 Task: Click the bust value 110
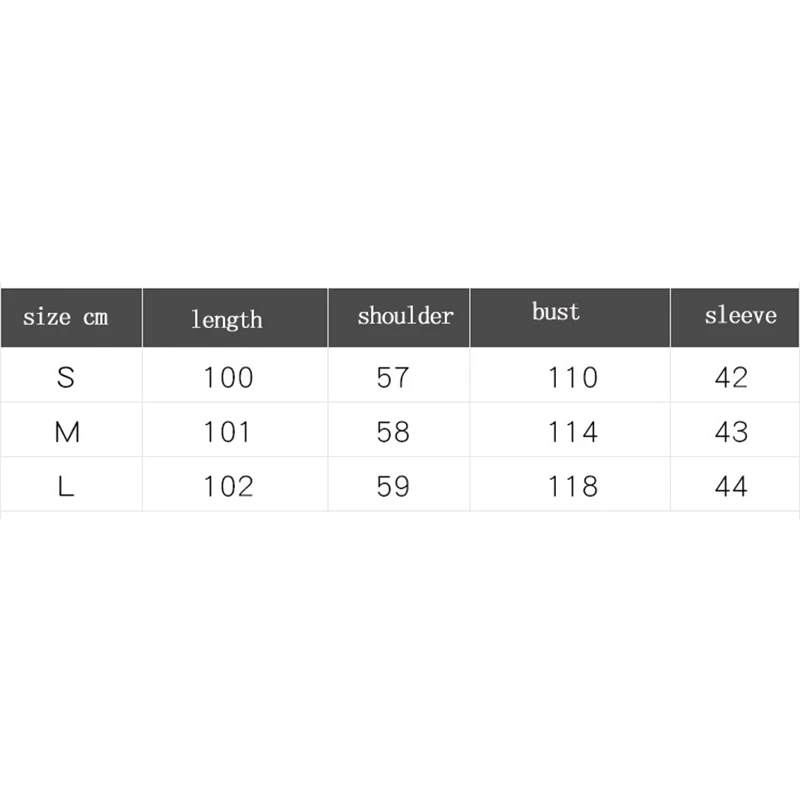click(572, 378)
